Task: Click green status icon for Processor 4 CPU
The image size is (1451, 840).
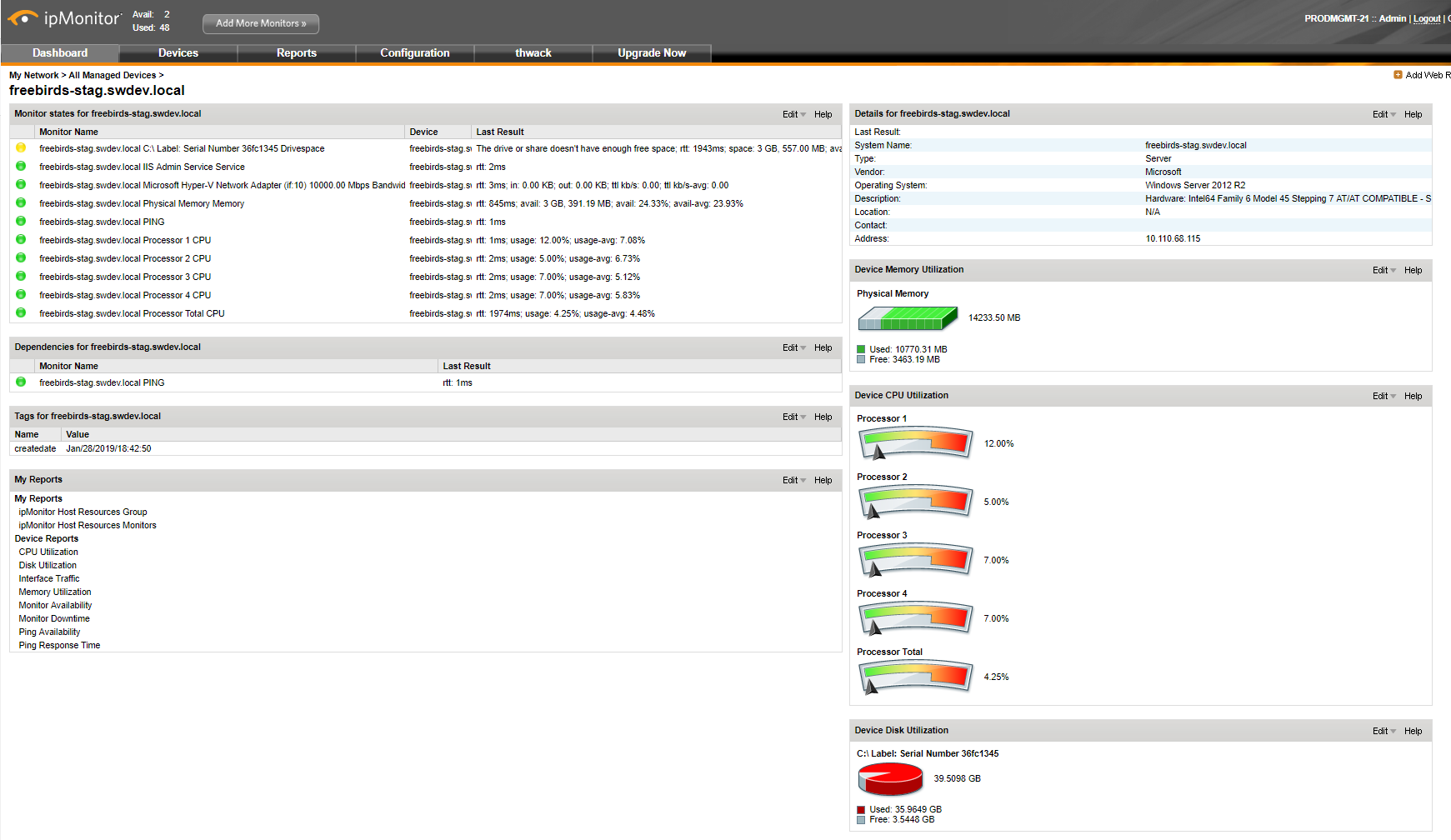Action: 21,295
